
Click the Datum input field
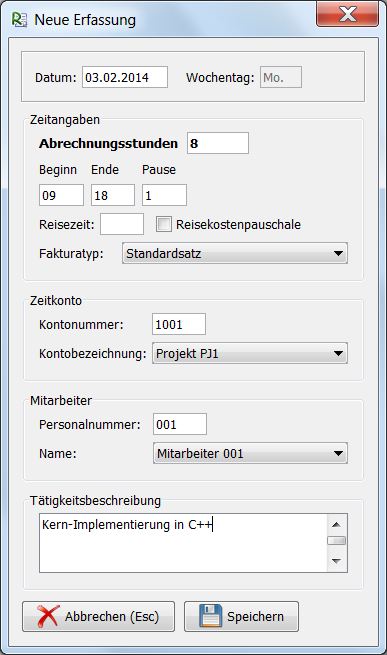tap(125, 77)
